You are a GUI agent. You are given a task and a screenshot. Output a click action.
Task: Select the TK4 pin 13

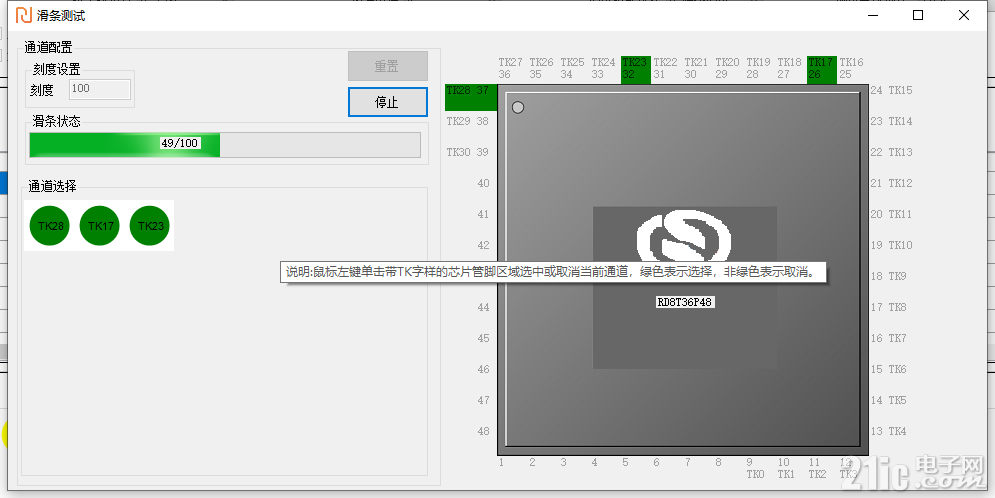click(889, 431)
